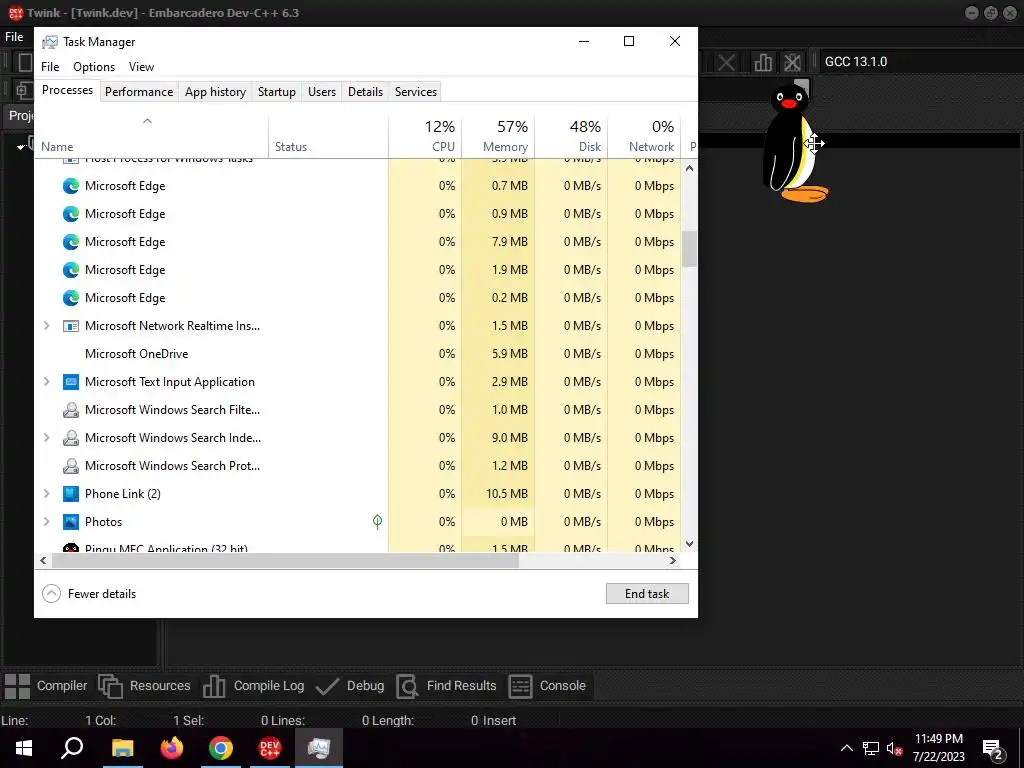The image size is (1024, 768).
Task: Select the Microsoft OneDrive process
Action: [358, 353]
